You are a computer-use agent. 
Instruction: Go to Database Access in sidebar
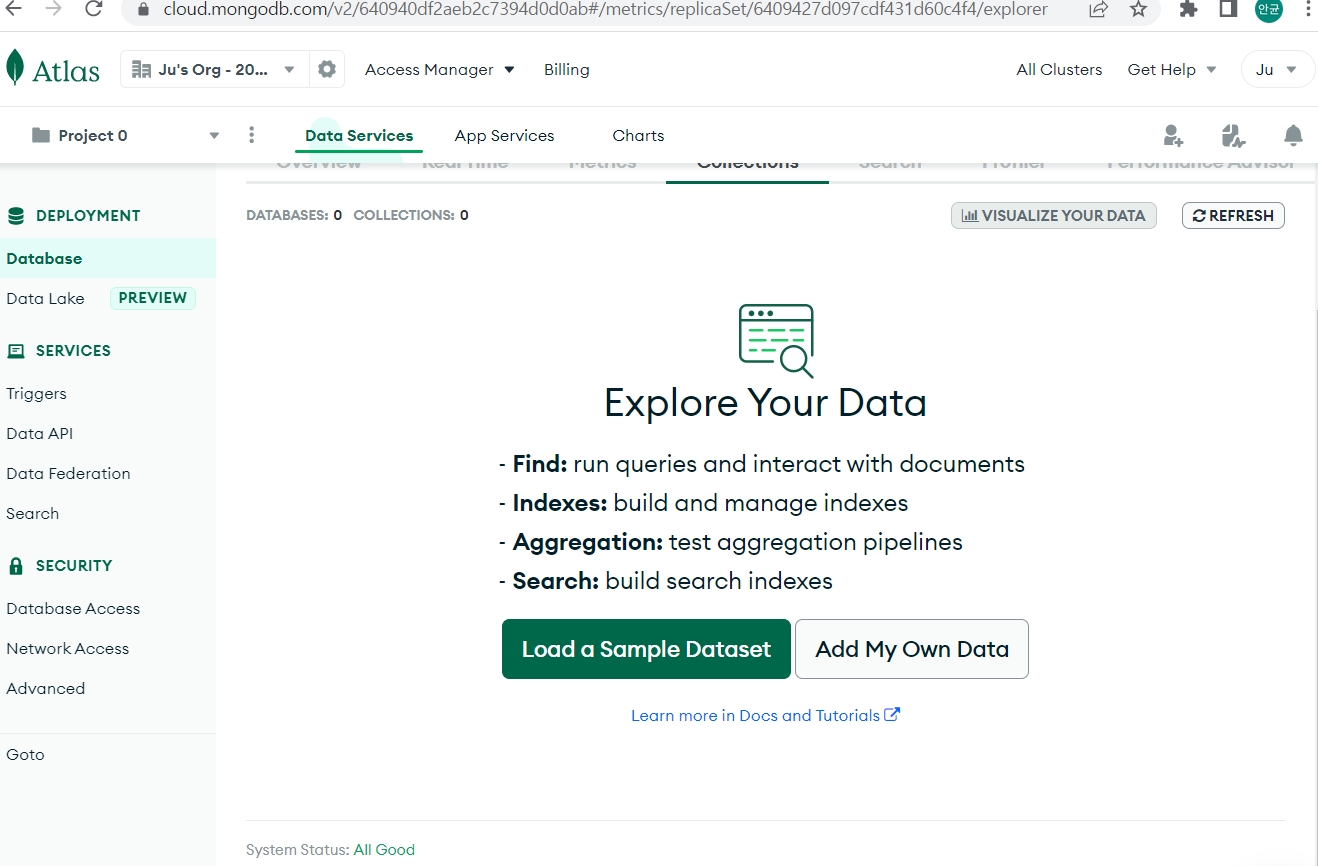tap(73, 609)
